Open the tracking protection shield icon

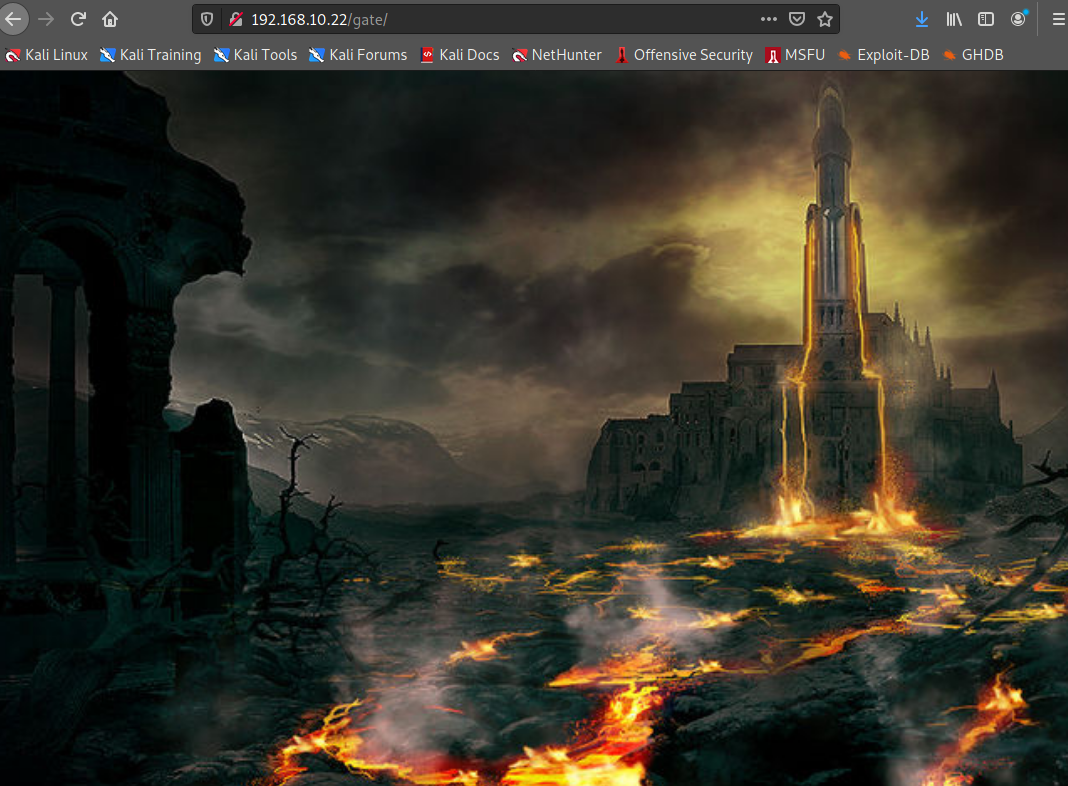coord(207,20)
